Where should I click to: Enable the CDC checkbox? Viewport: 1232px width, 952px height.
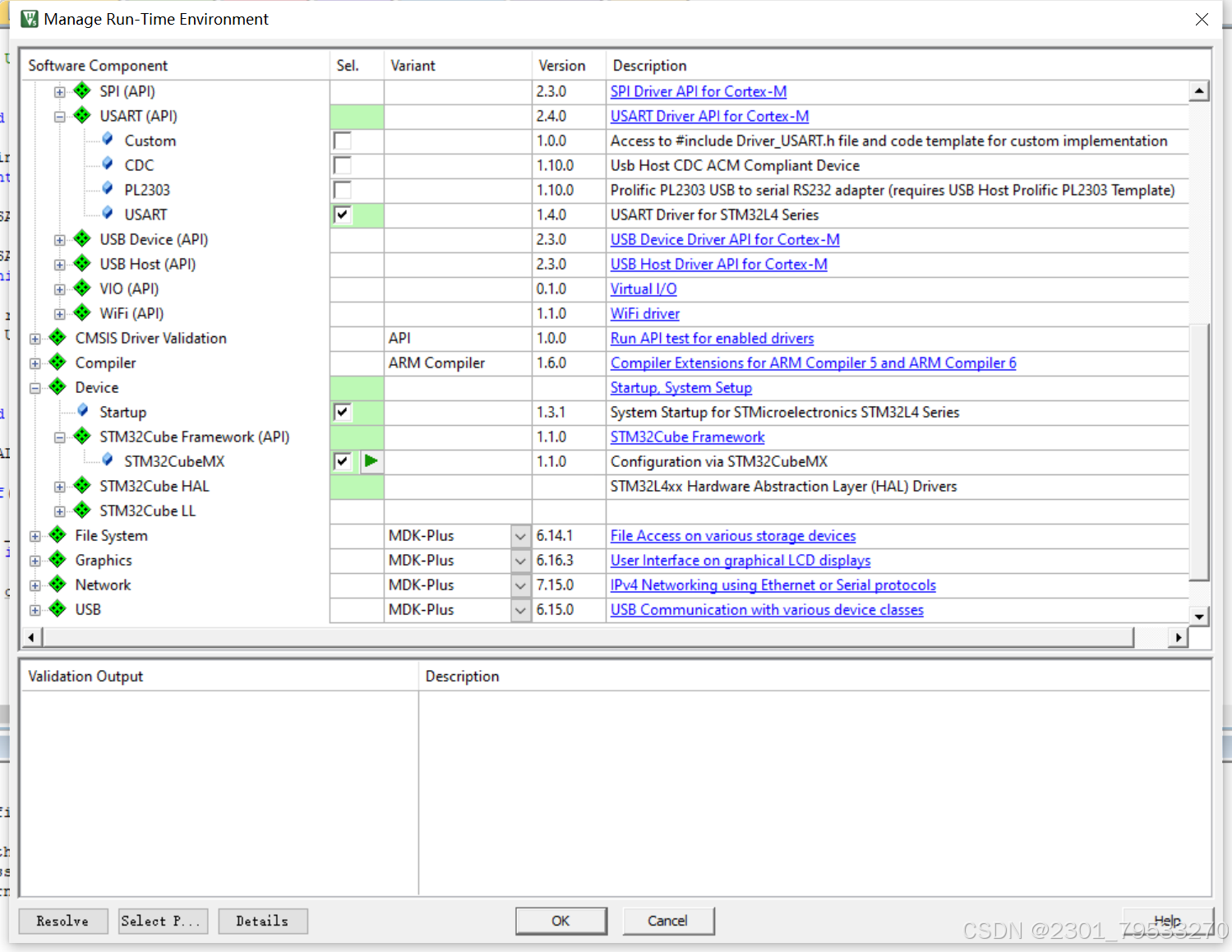click(x=342, y=165)
